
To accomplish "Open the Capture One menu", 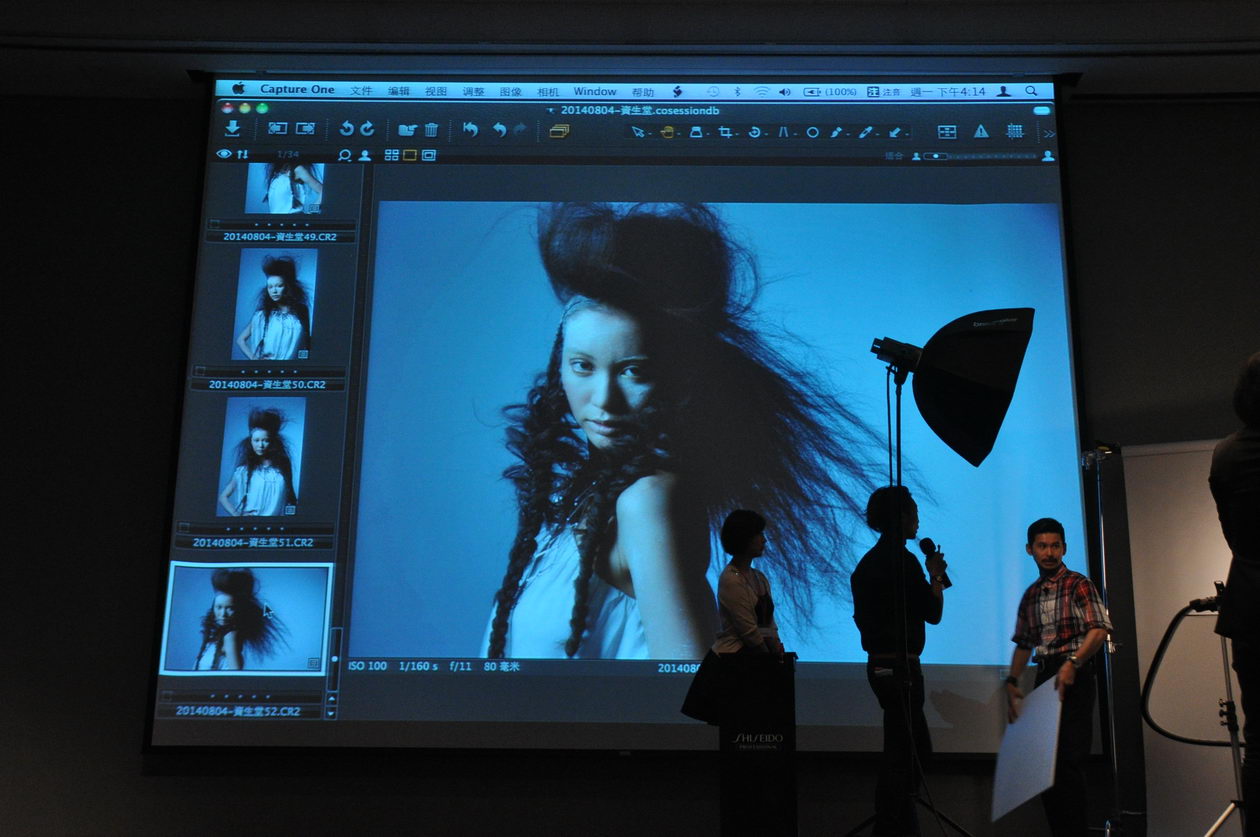I will pos(297,90).
